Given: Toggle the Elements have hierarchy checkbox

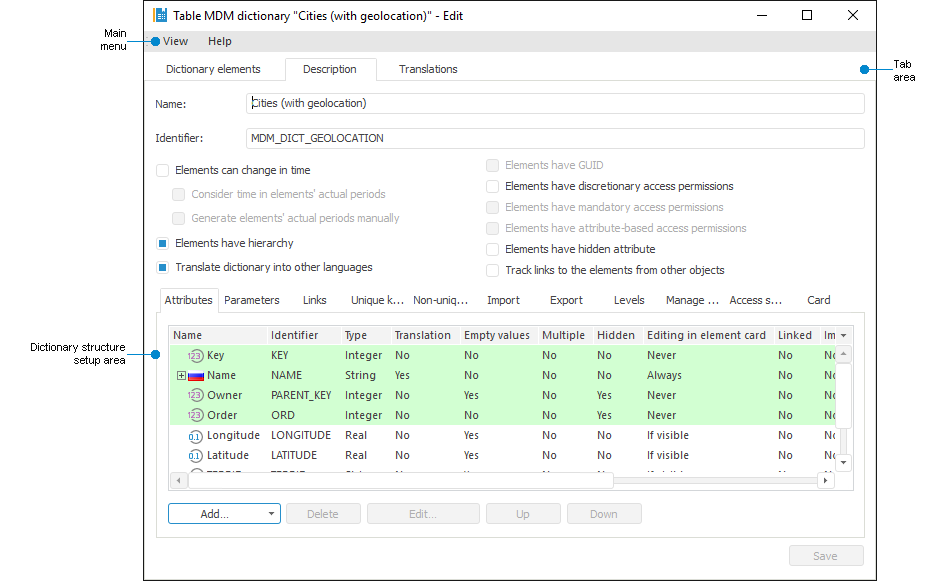Looking at the screenshot, I should pyautogui.click(x=162, y=243).
